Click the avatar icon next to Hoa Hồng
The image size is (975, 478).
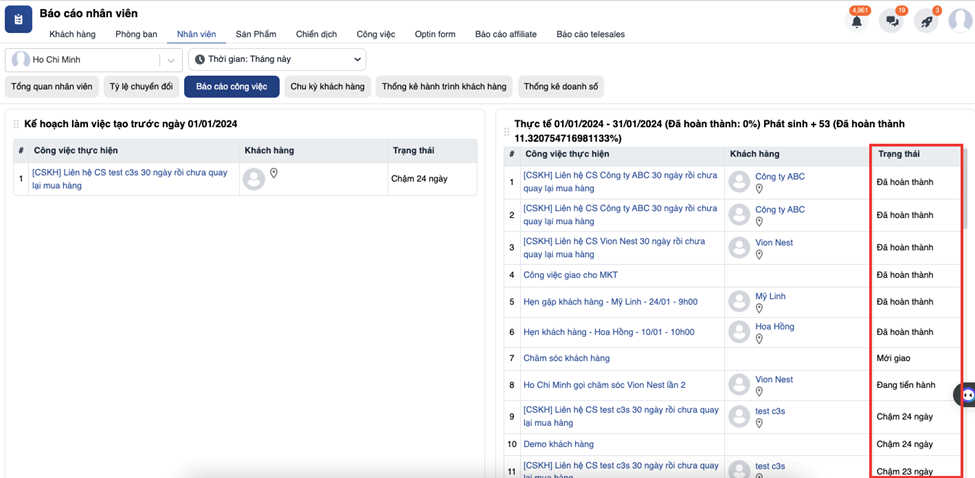[739, 332]
